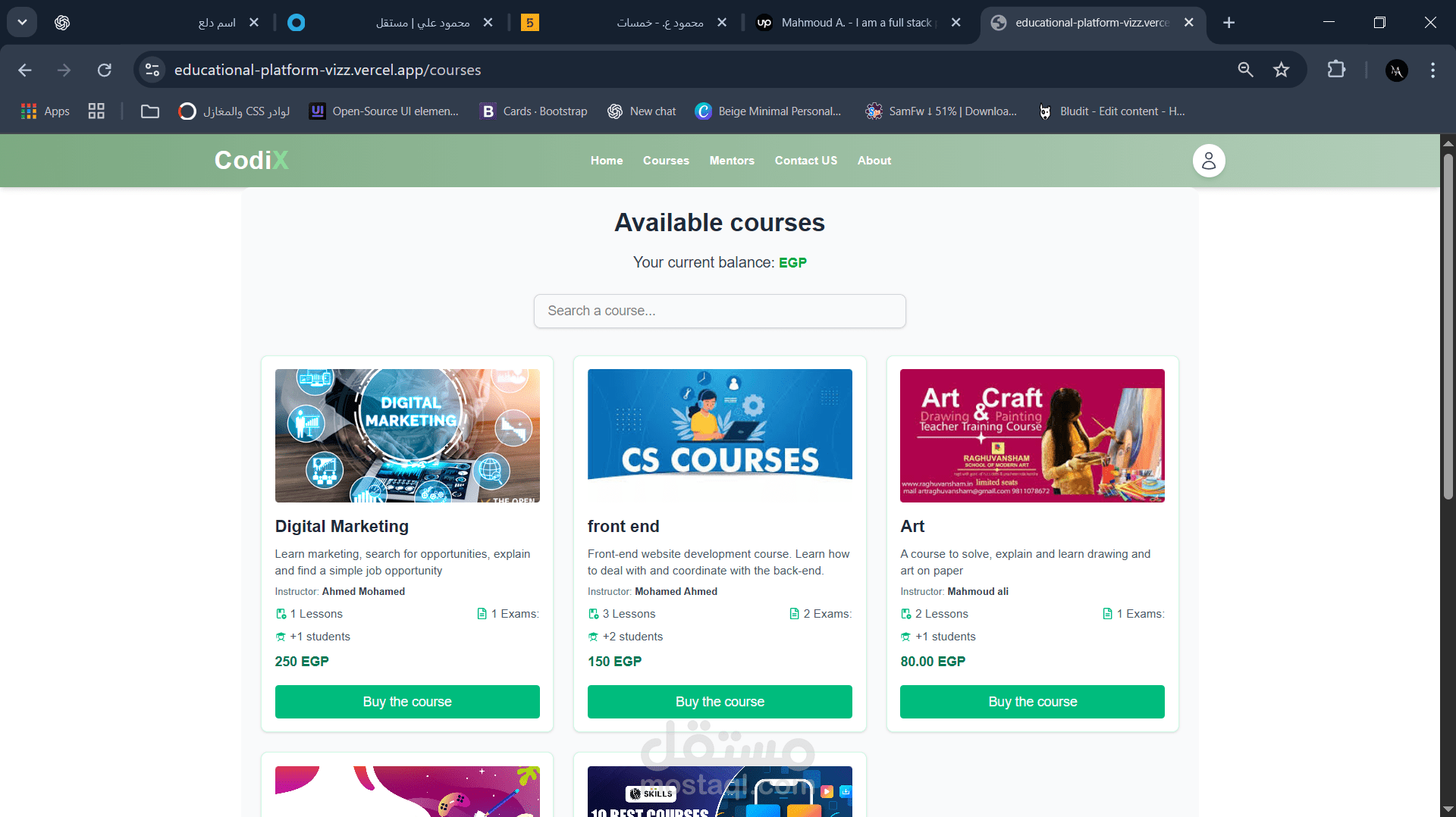This screenshot has height=817, width=1456.
Task: Click the students icon on Art card
Action: (x=905, y=637)
